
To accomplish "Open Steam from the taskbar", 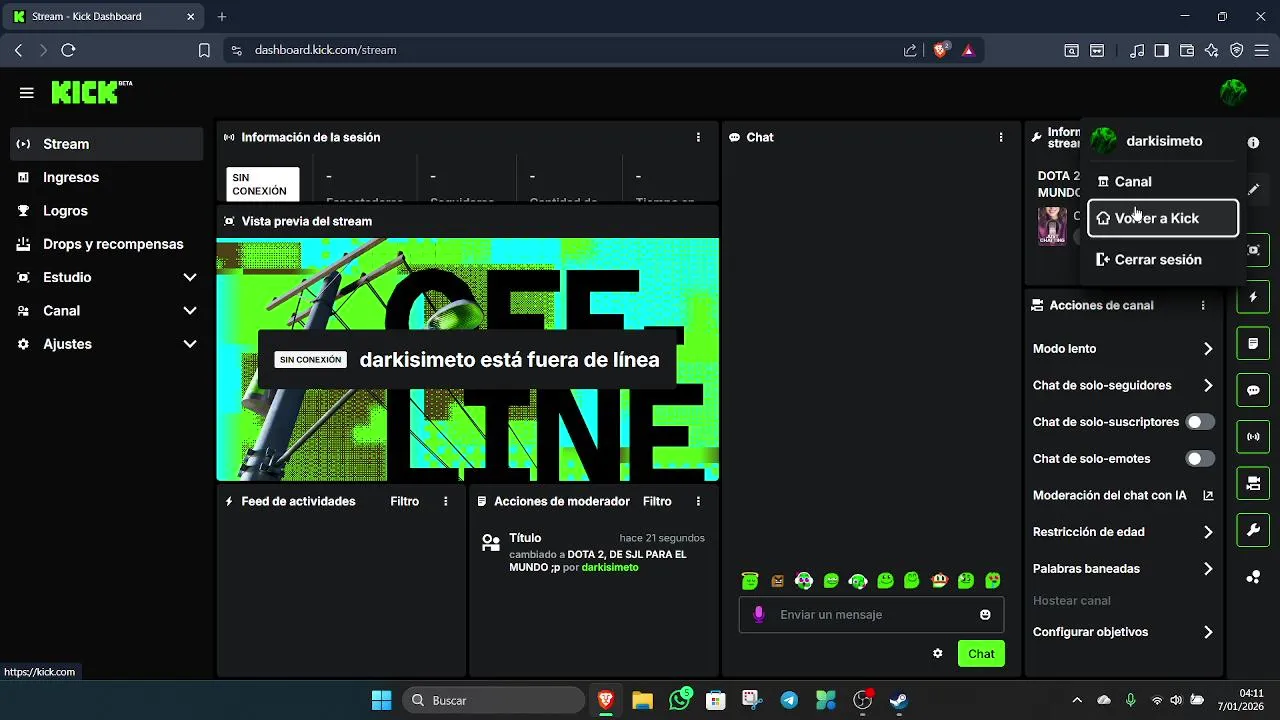I will (x=899, y=700).
